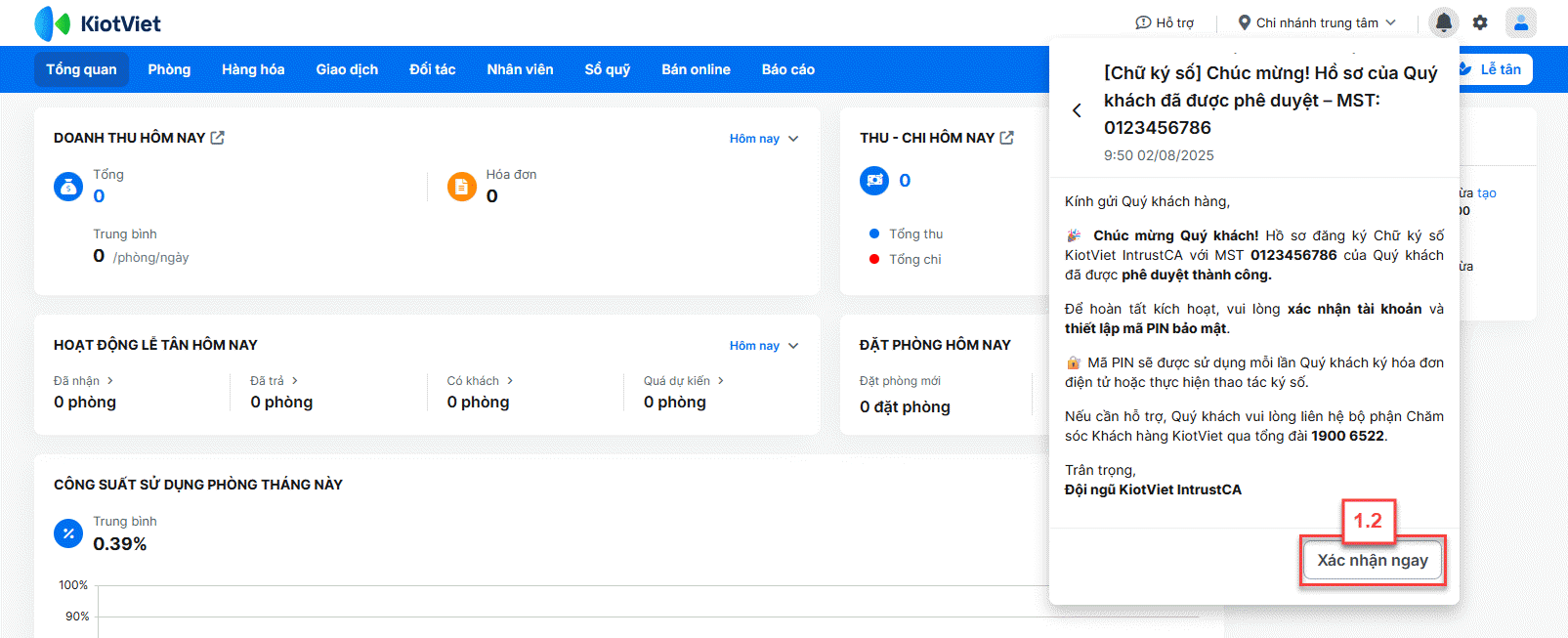Open the Lễ tân reception button
The width and height of the screenshot is (1568, 638).
coord(1496,69)
